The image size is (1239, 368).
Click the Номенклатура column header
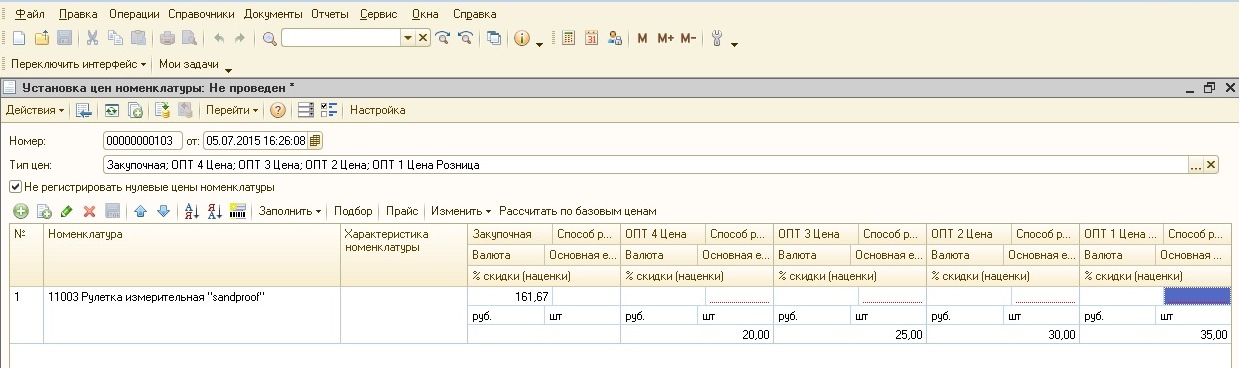point(192,255)
